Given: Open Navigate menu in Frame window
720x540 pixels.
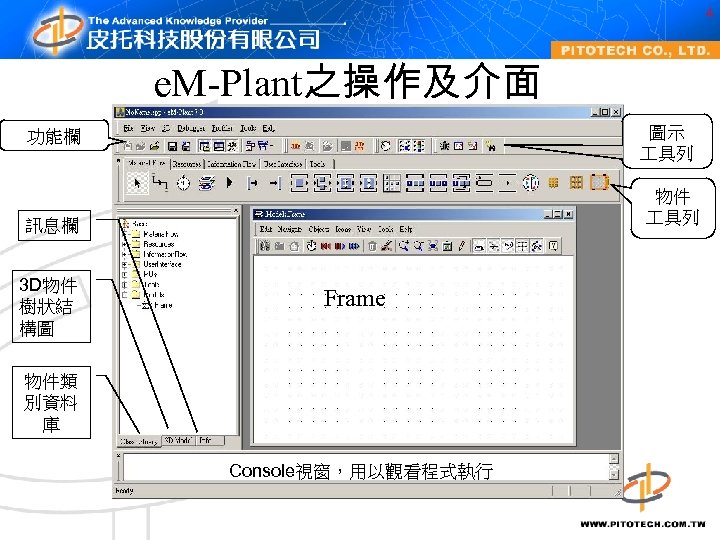Looking at the screenshot, I should coord(289,229).
